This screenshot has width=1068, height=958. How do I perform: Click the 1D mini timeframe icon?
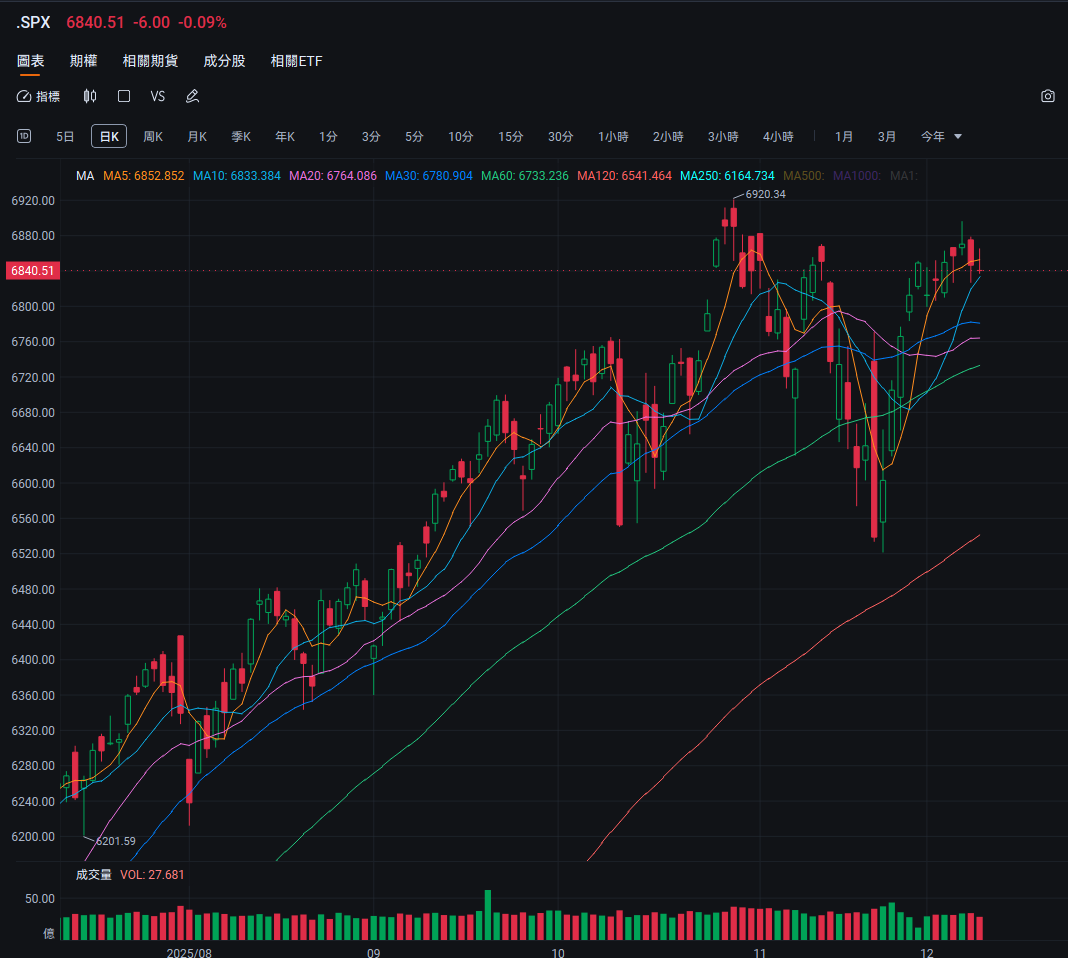23,136
